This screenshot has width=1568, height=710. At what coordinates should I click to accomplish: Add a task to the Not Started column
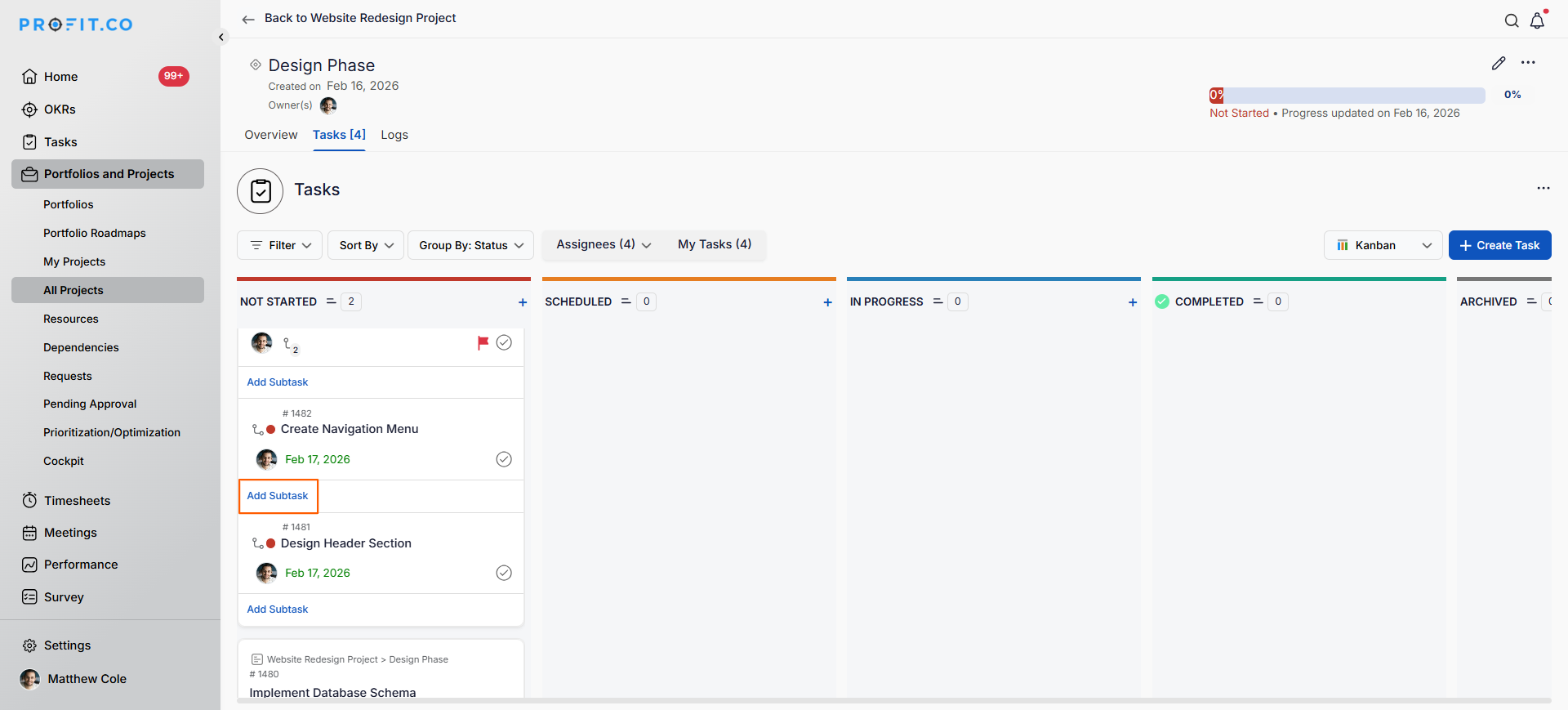click(x=523, y=302)
